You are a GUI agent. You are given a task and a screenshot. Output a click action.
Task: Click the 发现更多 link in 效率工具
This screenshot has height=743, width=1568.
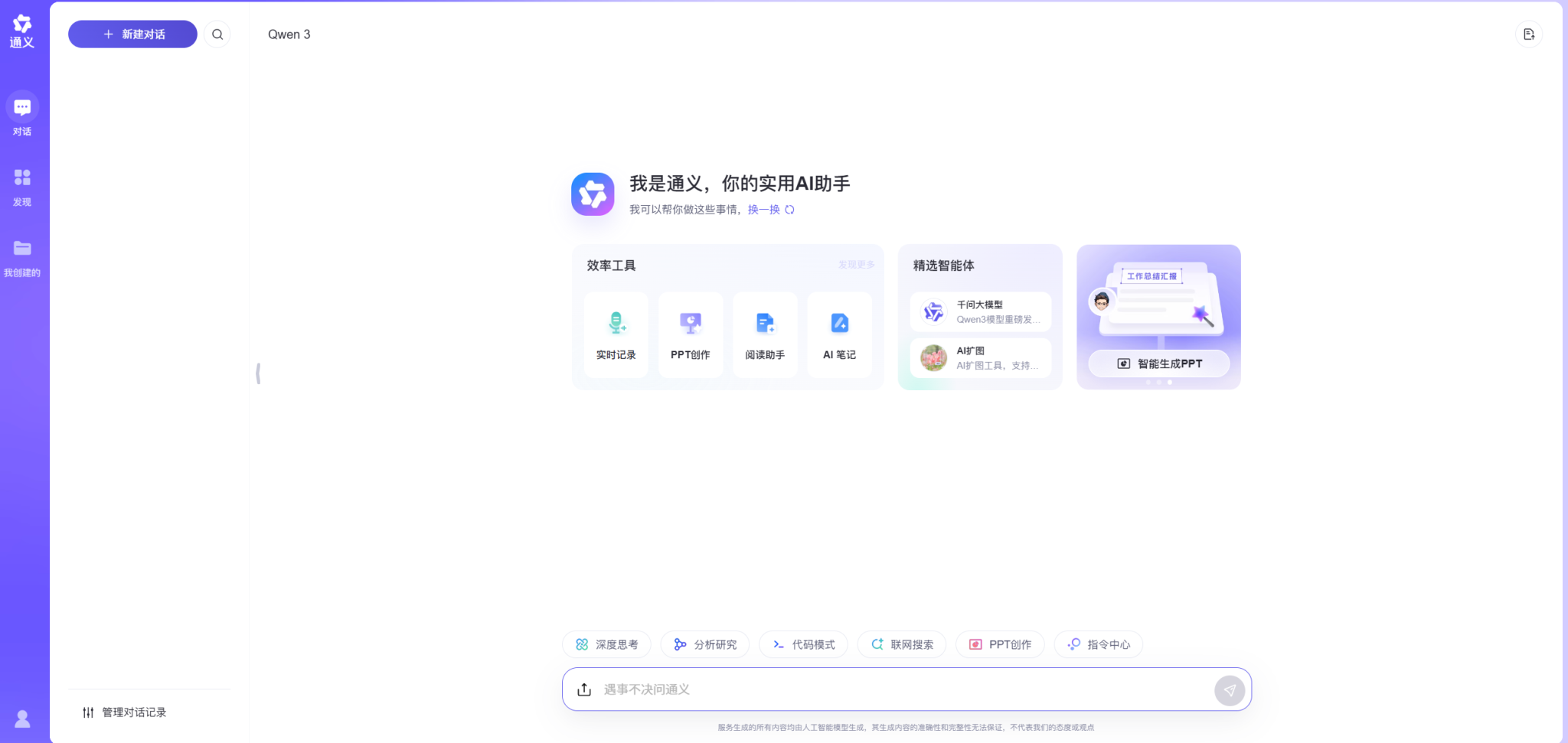856,265
